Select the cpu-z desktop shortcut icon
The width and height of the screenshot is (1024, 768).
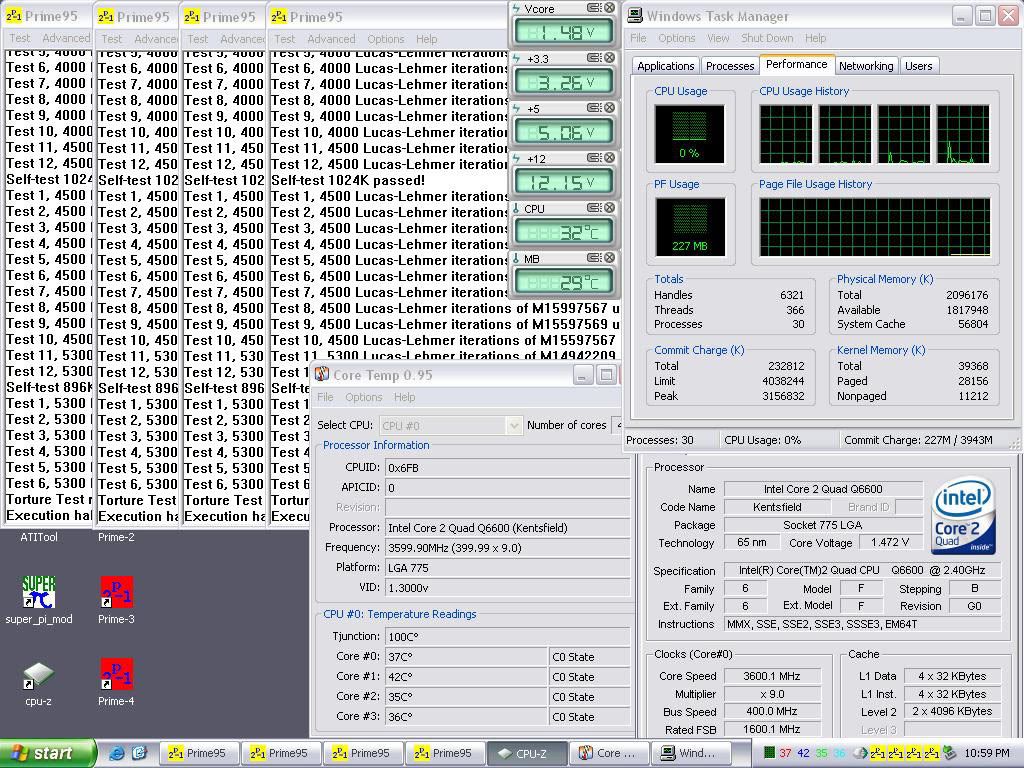pos(39,683)
